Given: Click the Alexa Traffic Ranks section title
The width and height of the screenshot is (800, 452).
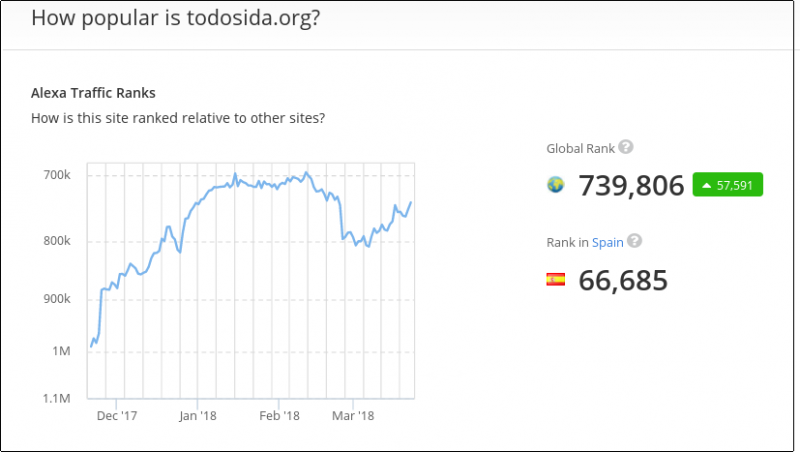Looking at the screenshot, I should [x=93, y=94].
